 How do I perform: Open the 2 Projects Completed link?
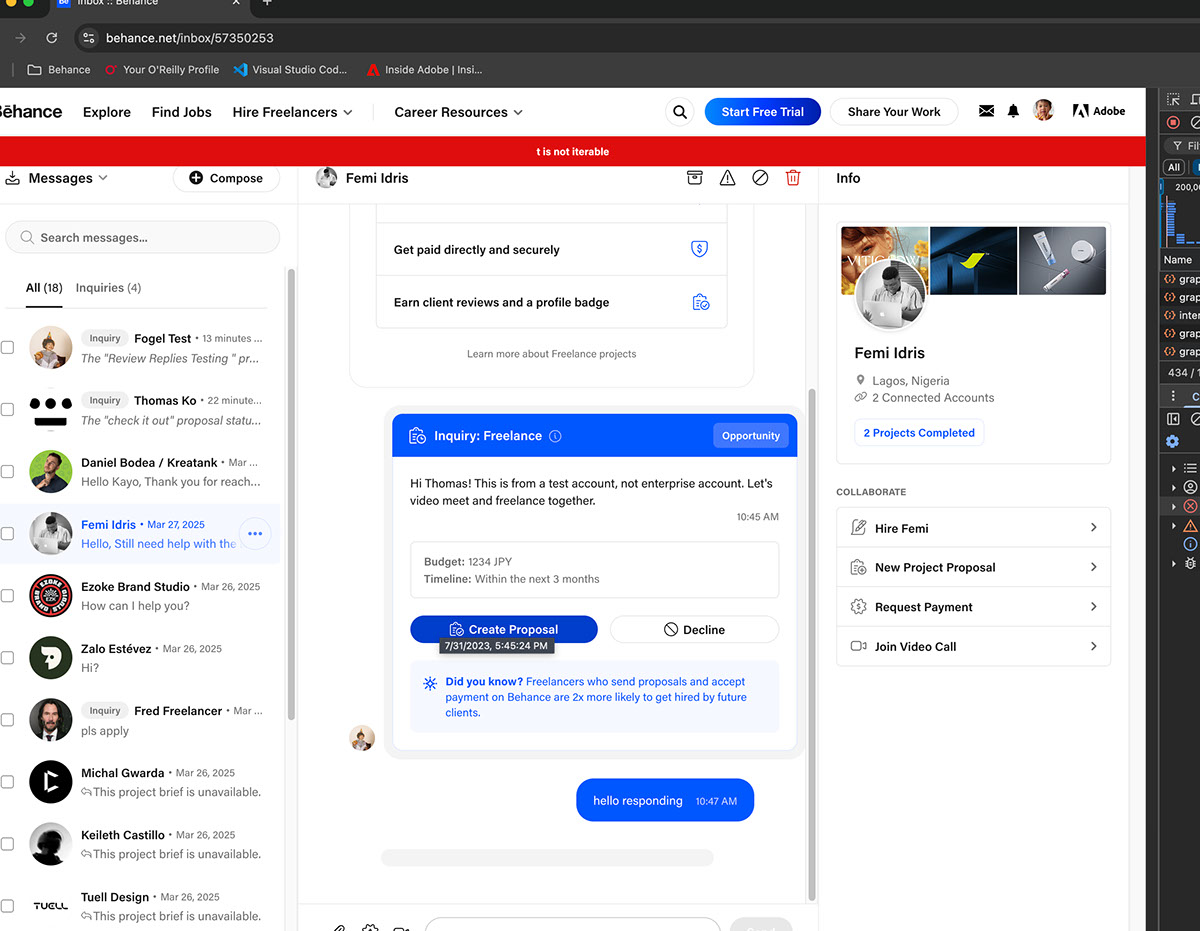click(x=918, y=433)
